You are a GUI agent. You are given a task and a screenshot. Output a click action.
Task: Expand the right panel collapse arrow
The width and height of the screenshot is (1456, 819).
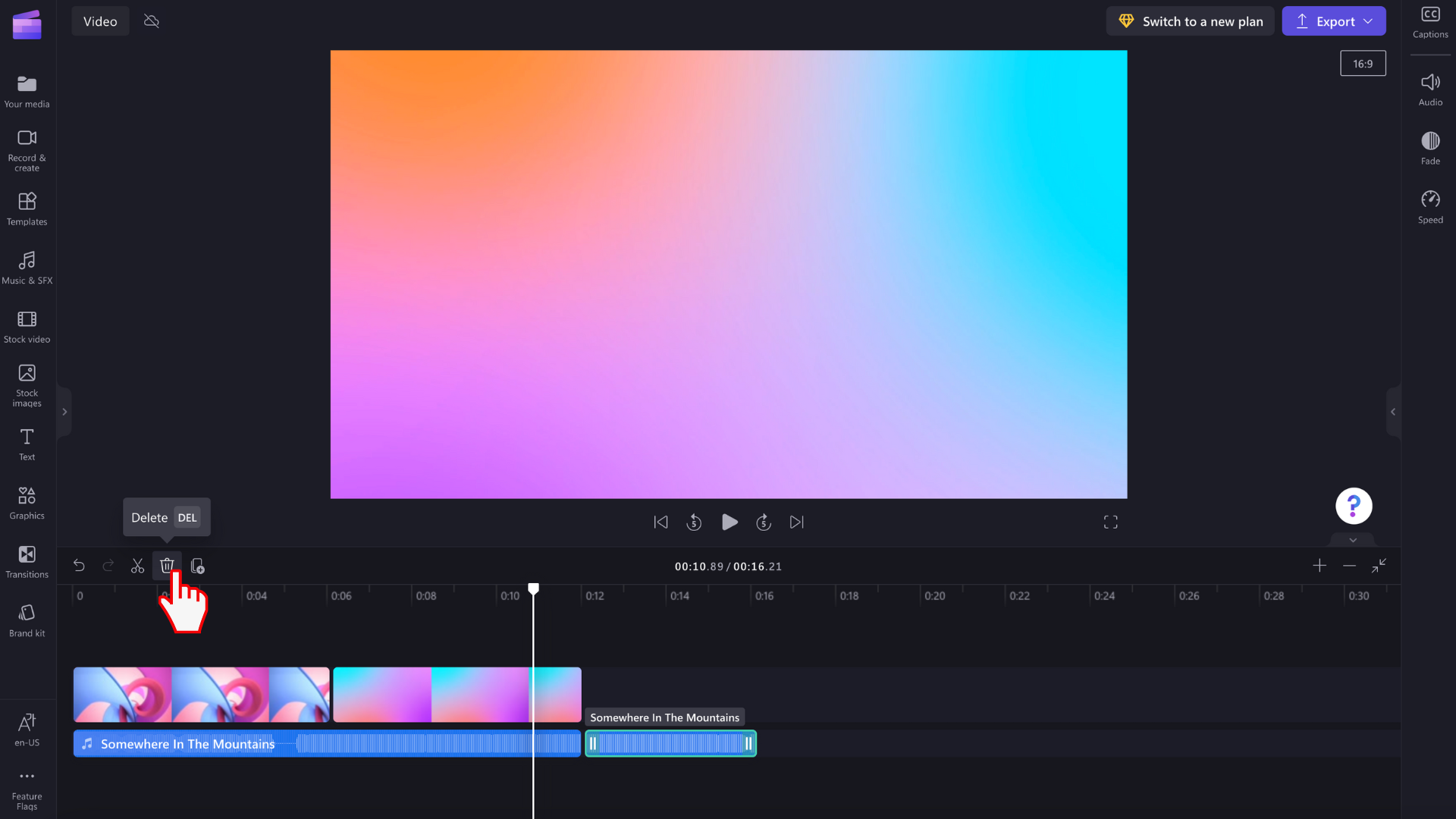pos(1393,412)
